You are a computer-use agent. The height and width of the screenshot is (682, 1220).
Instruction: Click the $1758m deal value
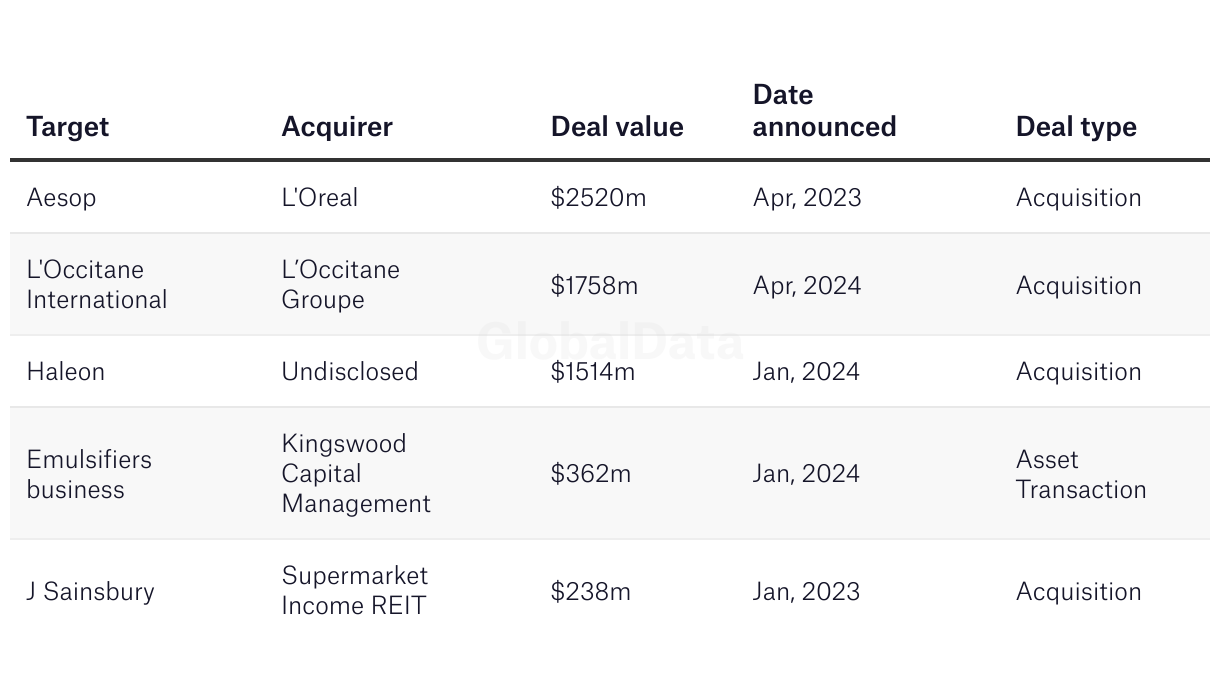tap(594, 286)
